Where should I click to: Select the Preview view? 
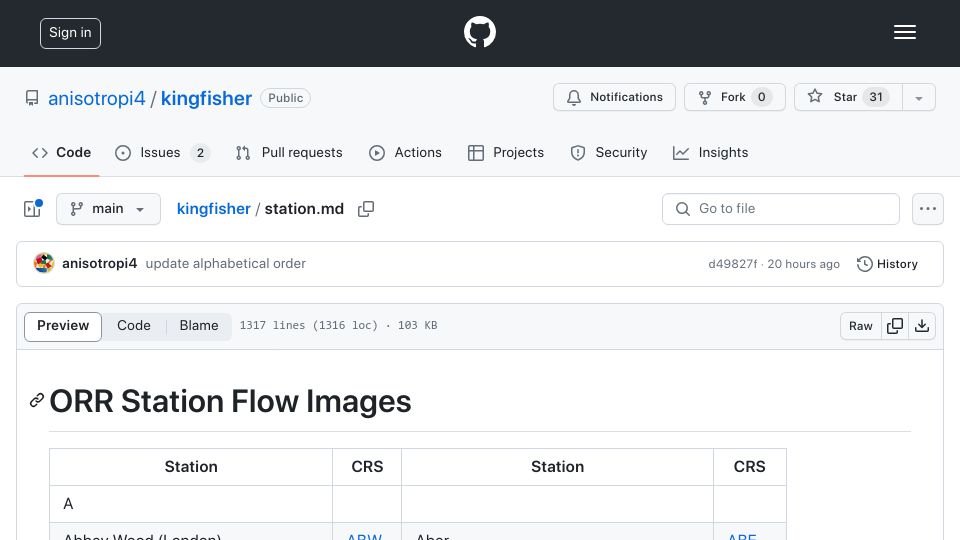[63, 326]
